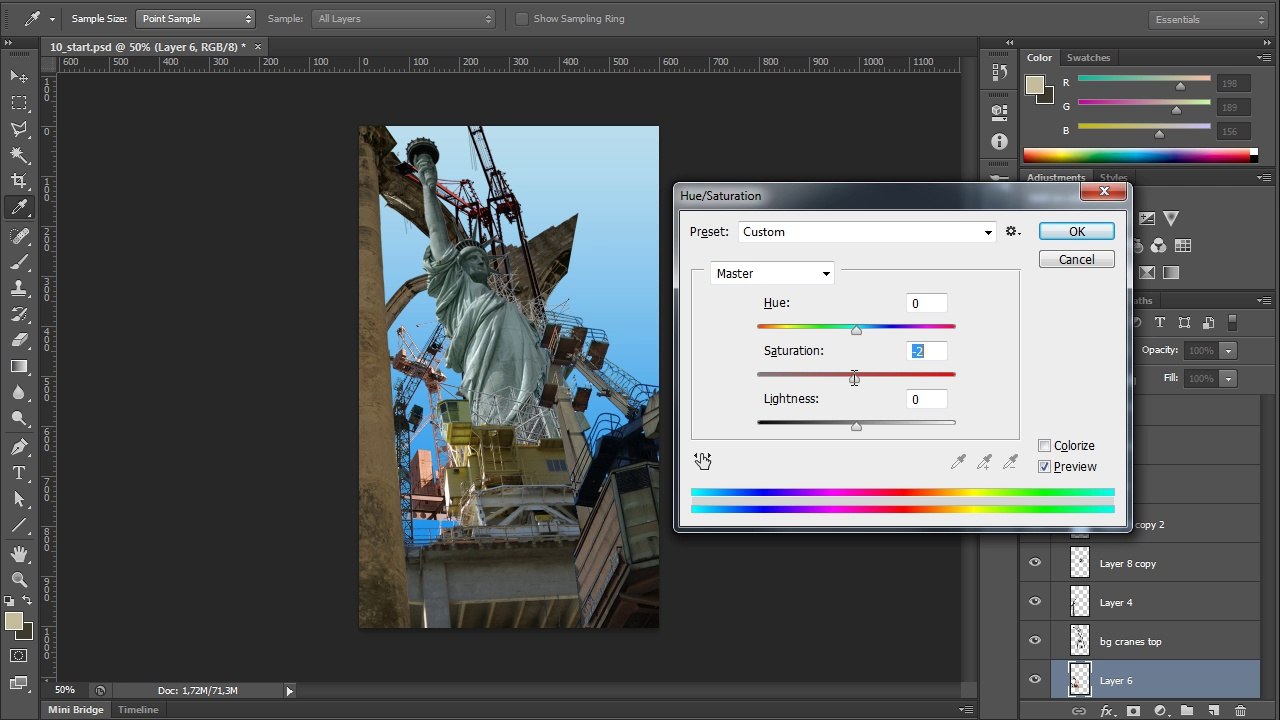Viewport: 1280px width, 720px height.
Task: Select the Lasso tool
Action: coord(19,129)
